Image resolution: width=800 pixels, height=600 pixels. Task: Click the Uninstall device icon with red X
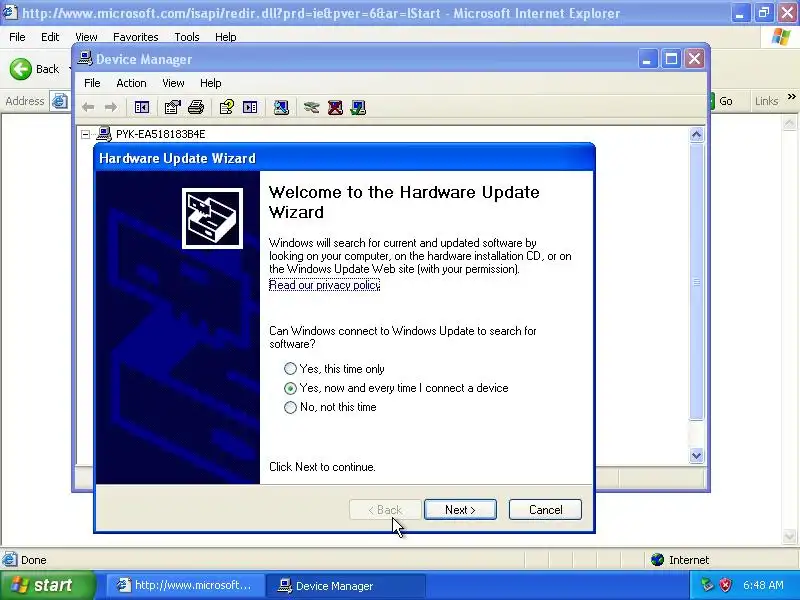(335, 107)
